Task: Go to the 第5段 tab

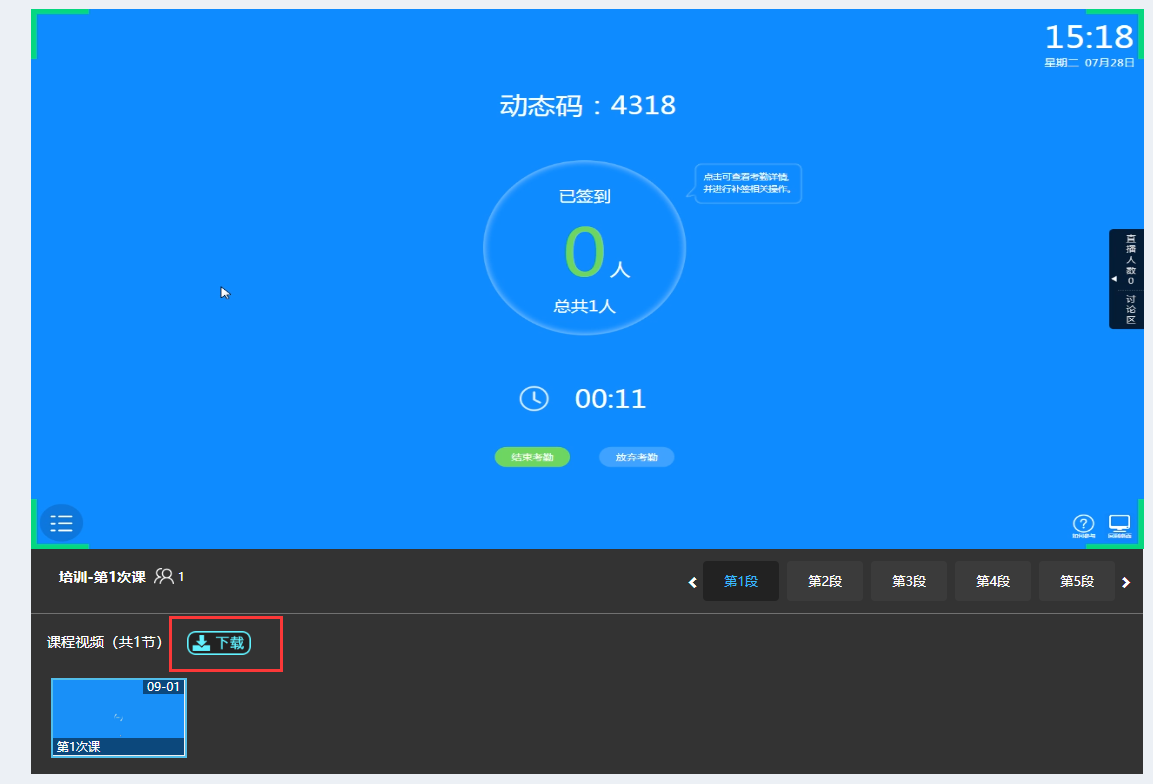Action: click(x=1076, y=581)
